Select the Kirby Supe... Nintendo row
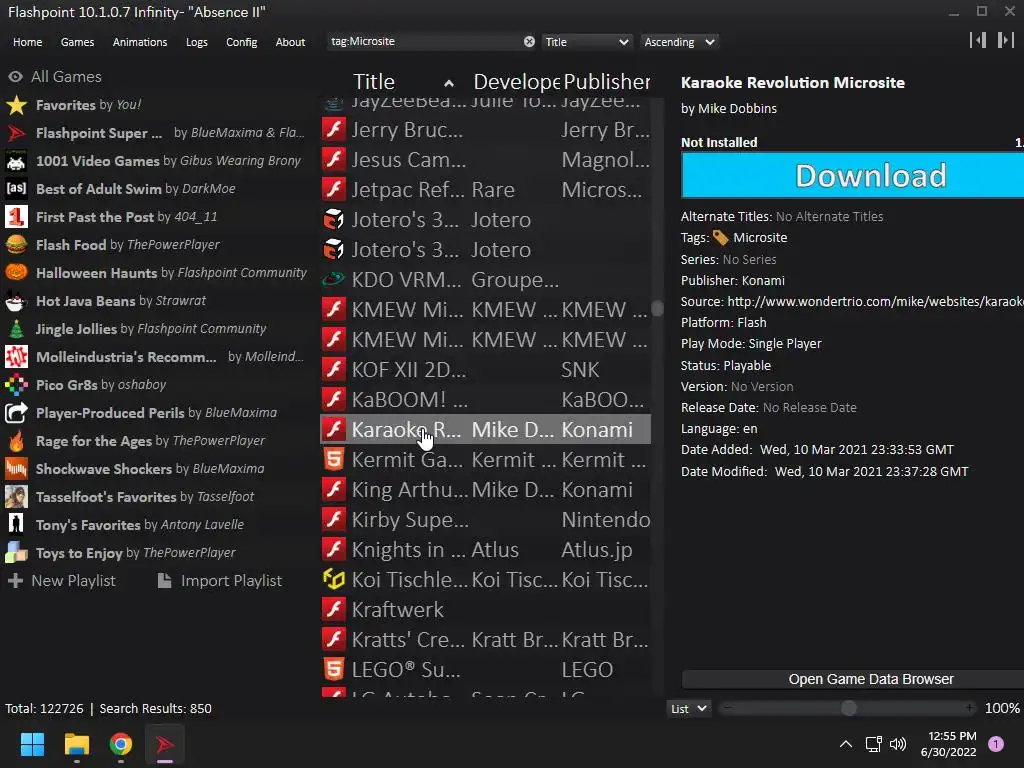 pos(485,520)
